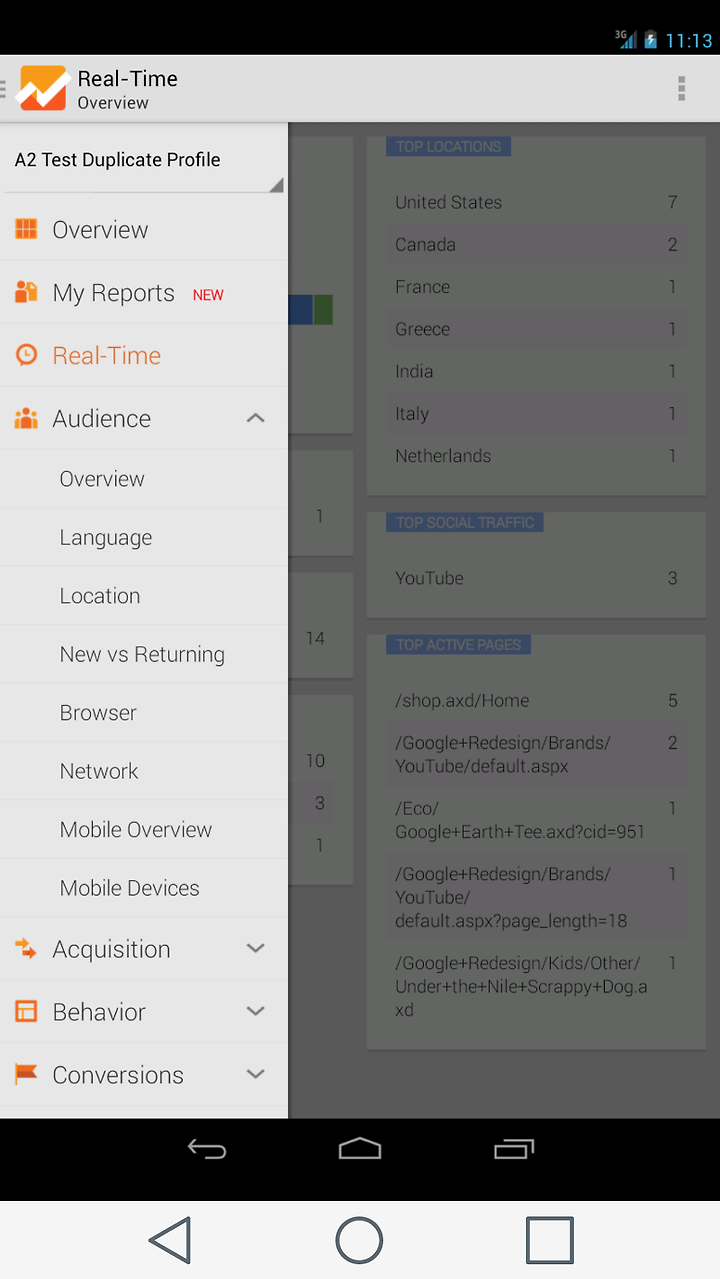
Task: Tap the outer triangle back button
Action: 170,1240
